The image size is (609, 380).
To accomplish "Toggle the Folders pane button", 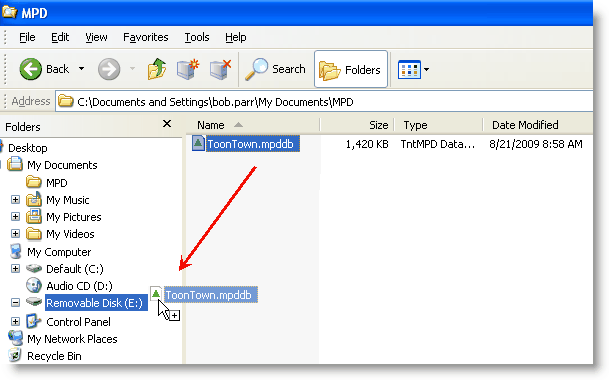I will click(x=351, y=69).
